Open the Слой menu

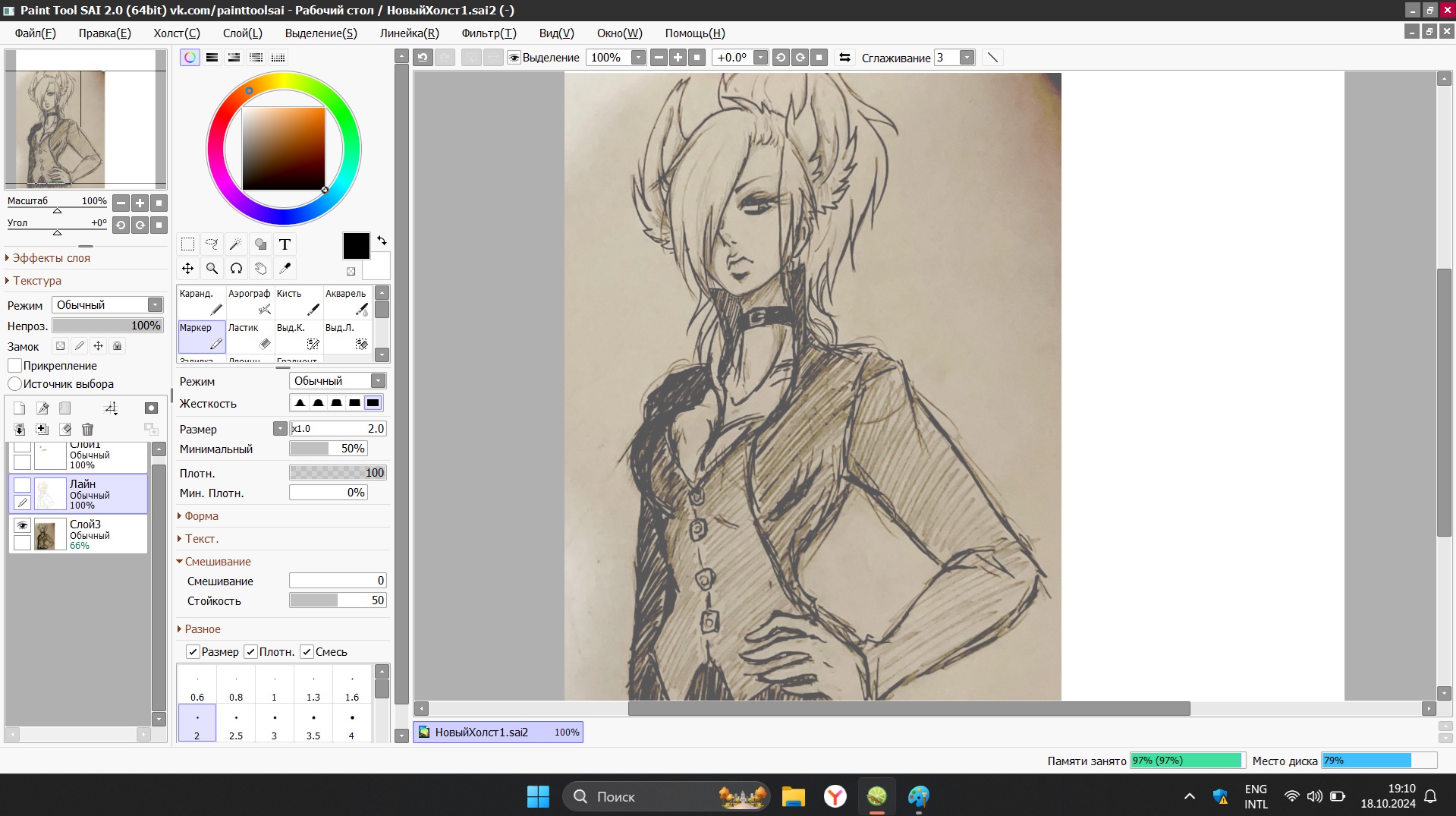pos(242,33)
